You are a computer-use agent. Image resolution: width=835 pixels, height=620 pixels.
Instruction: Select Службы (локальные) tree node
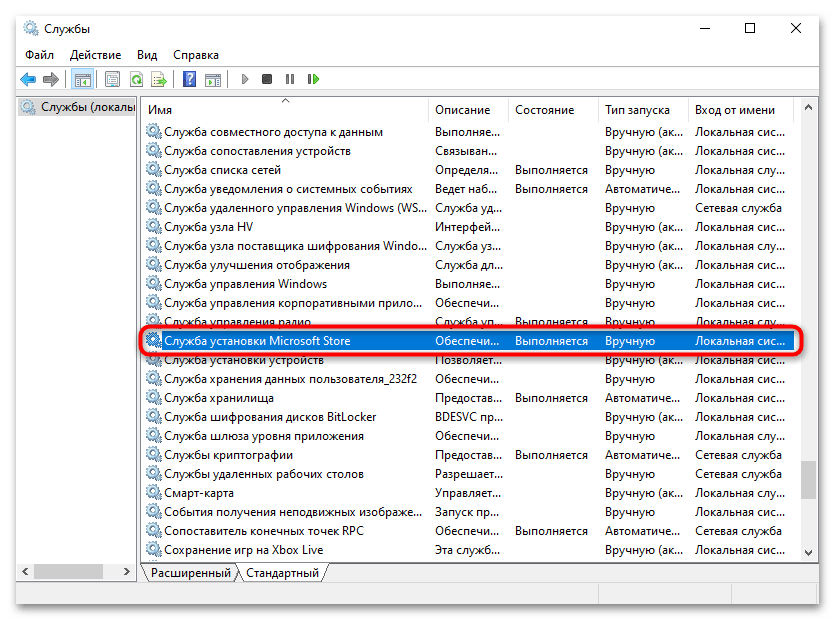[78, 107]
